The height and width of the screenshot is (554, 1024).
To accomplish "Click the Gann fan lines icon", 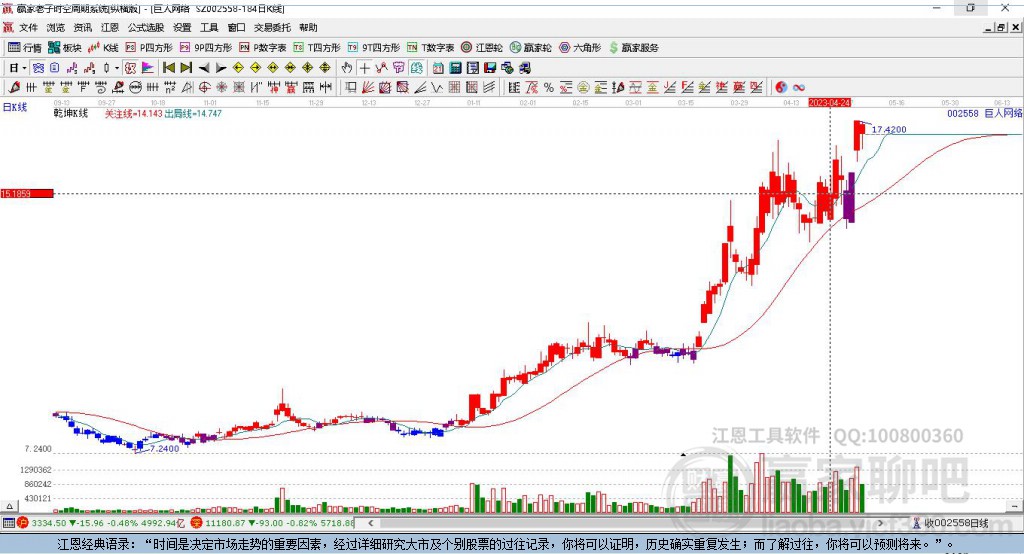I will pyautogui.click(x=368, y=87).
